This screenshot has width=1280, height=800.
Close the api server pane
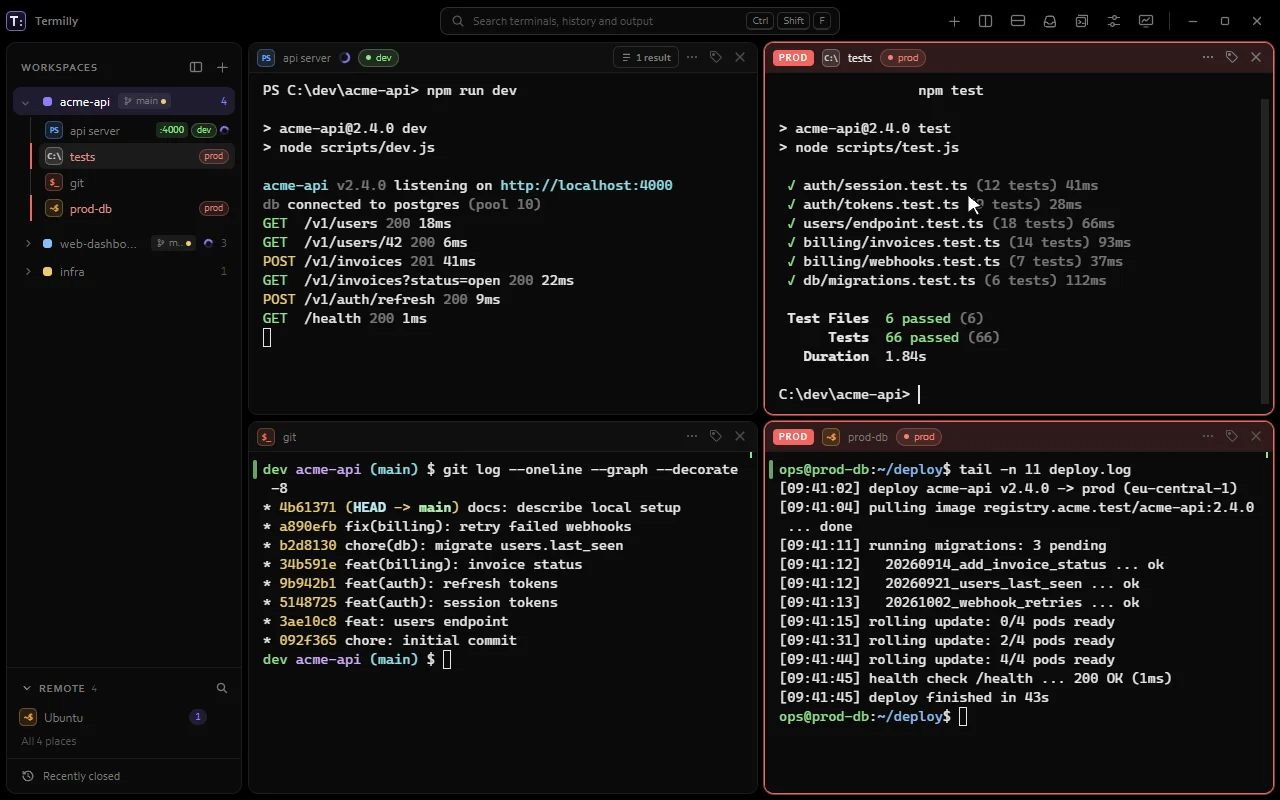(740, 57)
